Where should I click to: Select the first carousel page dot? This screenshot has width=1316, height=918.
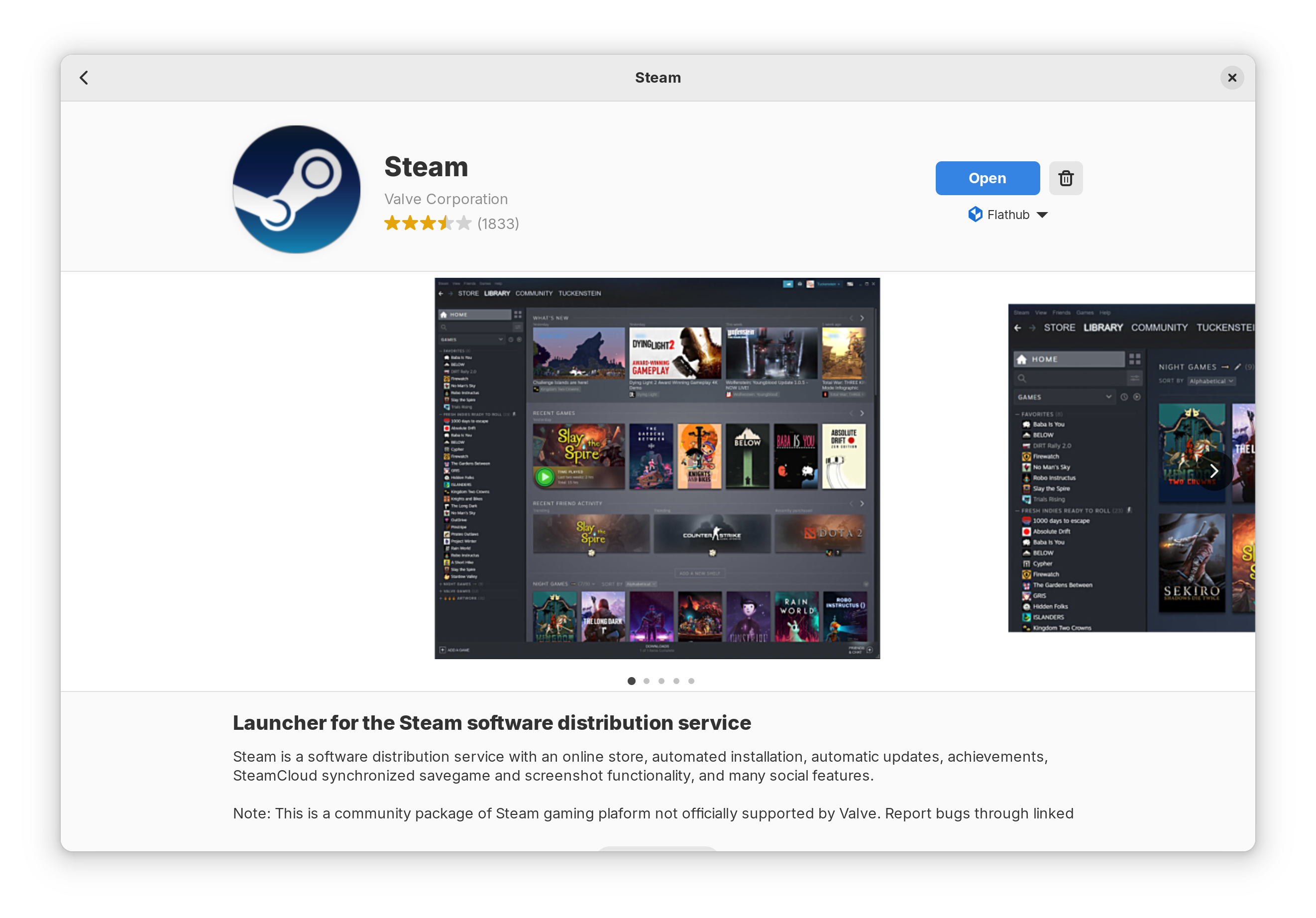[631, 681]
